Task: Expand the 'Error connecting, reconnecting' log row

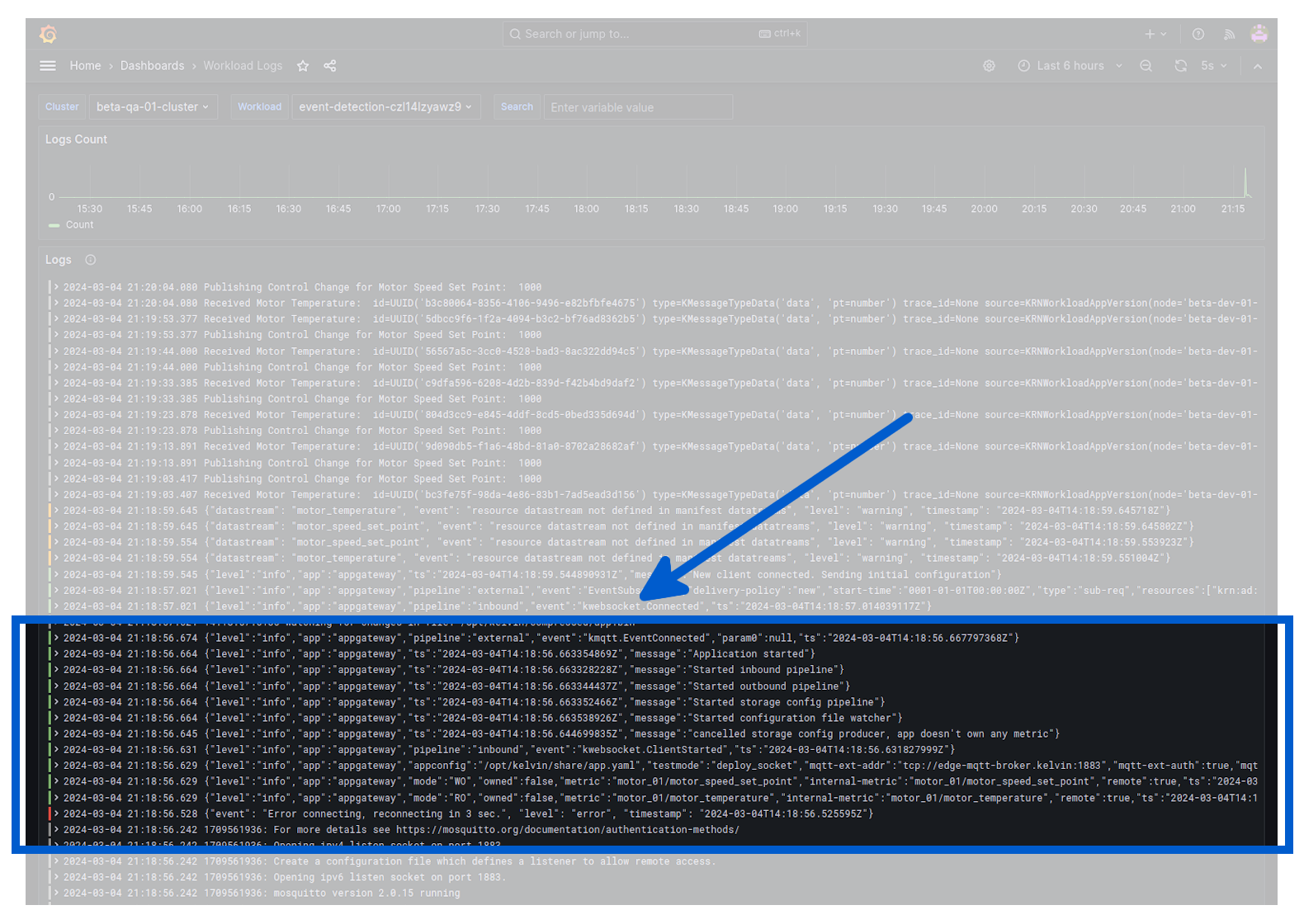Action: click(x=56, y=813)
